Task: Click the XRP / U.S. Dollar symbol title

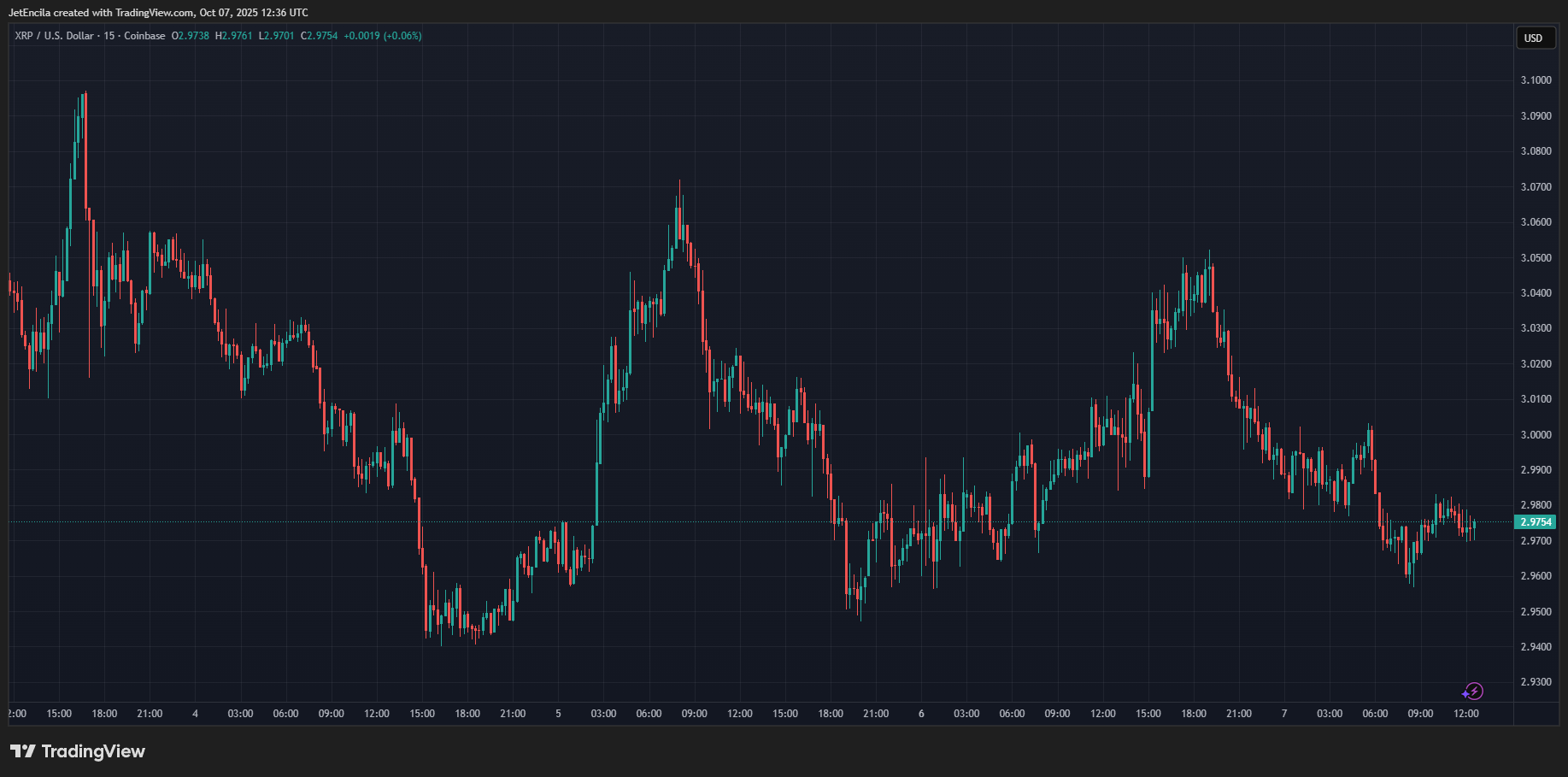Action: (54, 36)
